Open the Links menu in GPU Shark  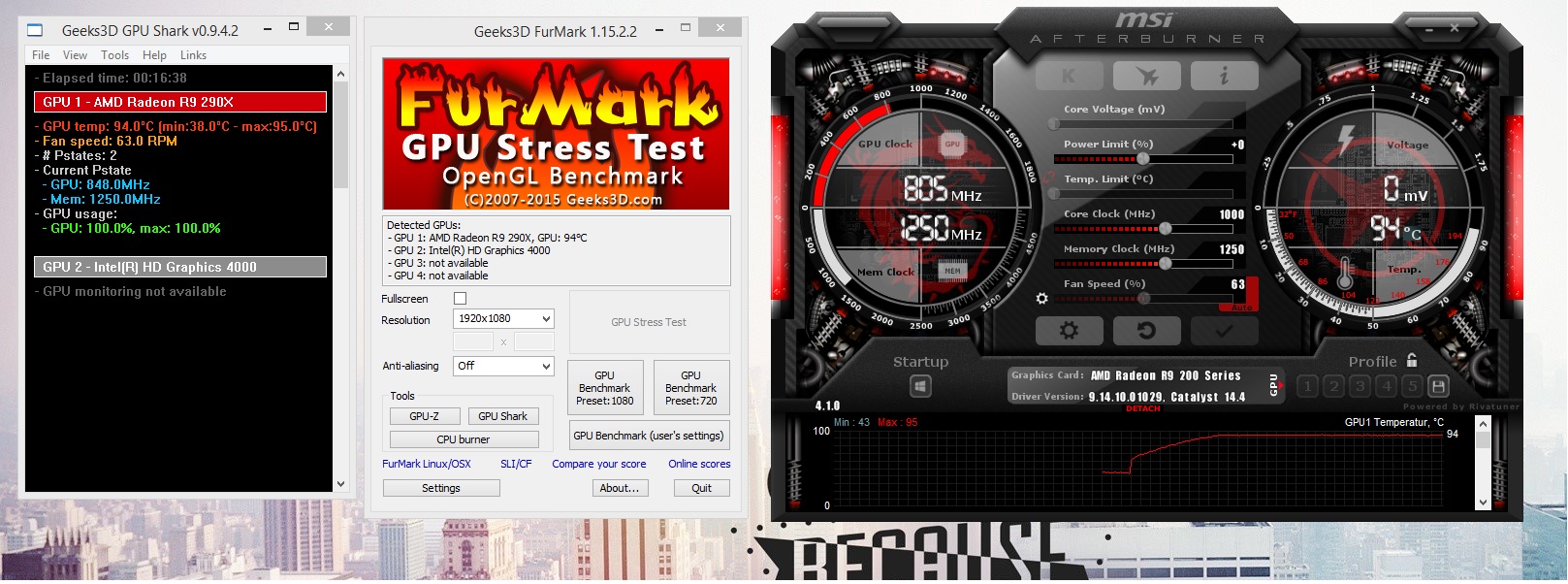193,55
